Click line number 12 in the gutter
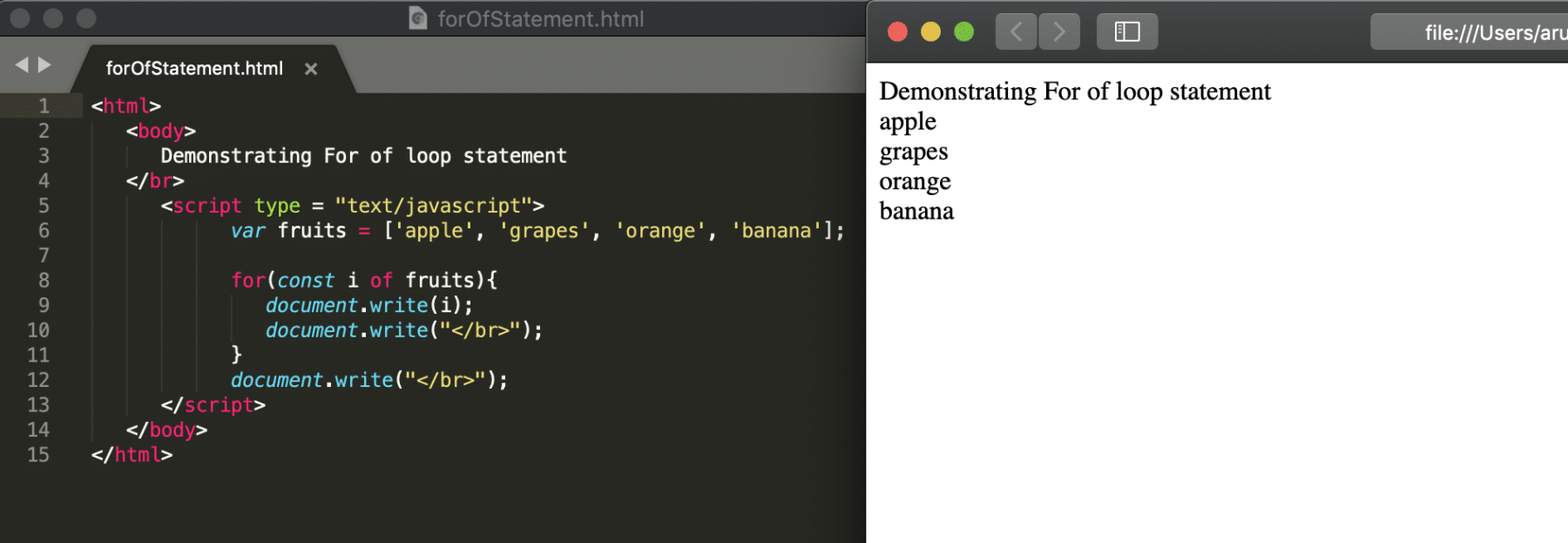This screenshot has height=543, width=1568. (38, 380)
